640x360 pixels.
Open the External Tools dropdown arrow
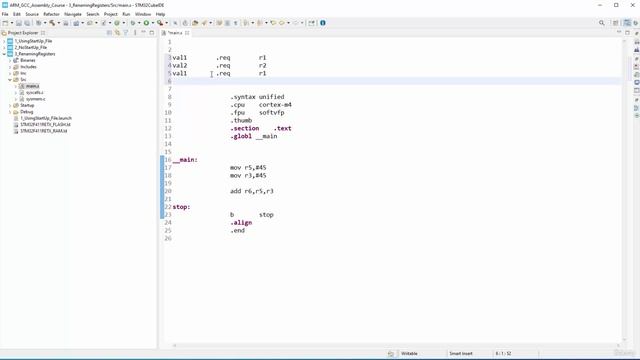click(x=167, y=23)
